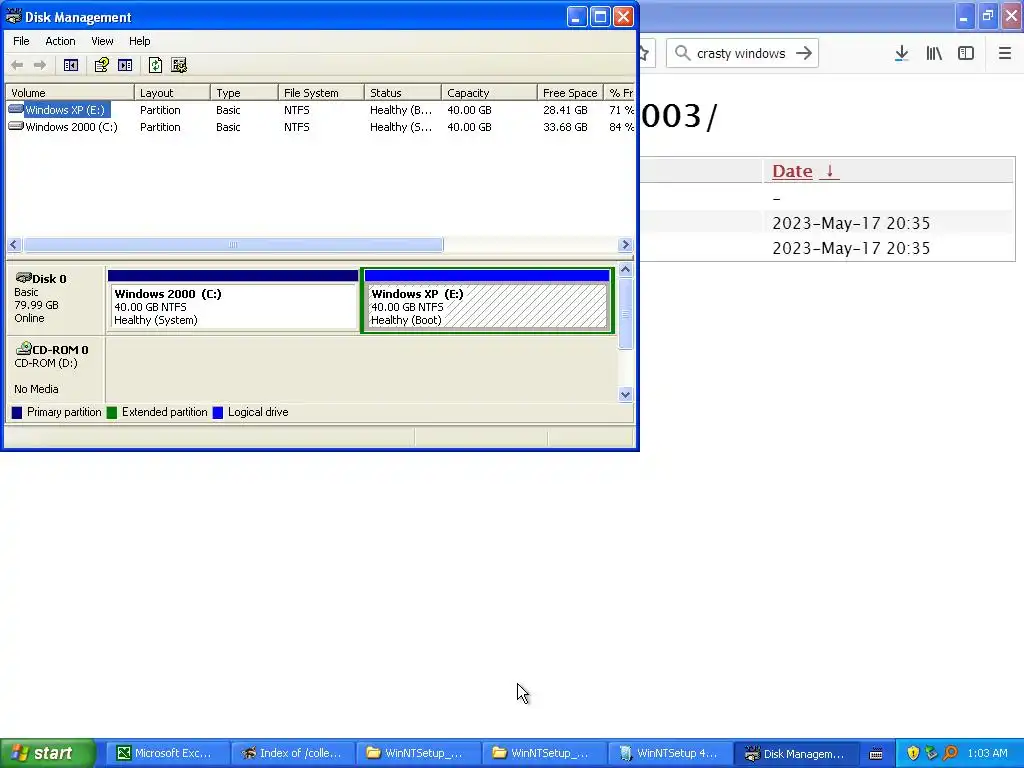The height and width of the screenshot is (768, 1024).
Task: Click the Forward arrow in Disk Management toolbar
Action: 40,65
